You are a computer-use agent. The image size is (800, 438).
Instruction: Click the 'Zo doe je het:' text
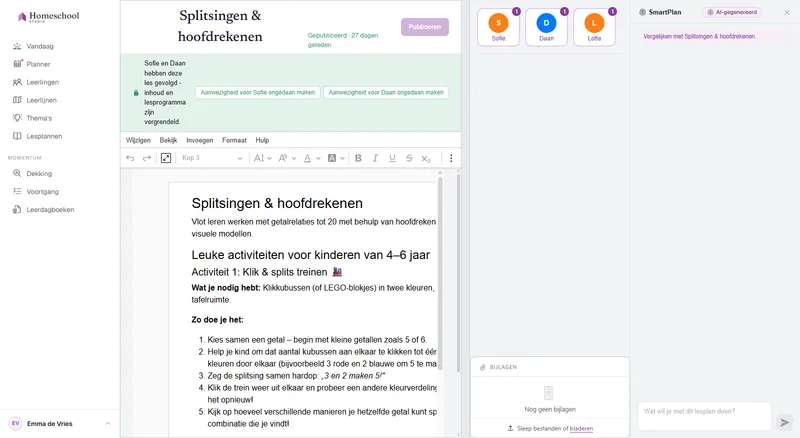[x=217, y=320]
